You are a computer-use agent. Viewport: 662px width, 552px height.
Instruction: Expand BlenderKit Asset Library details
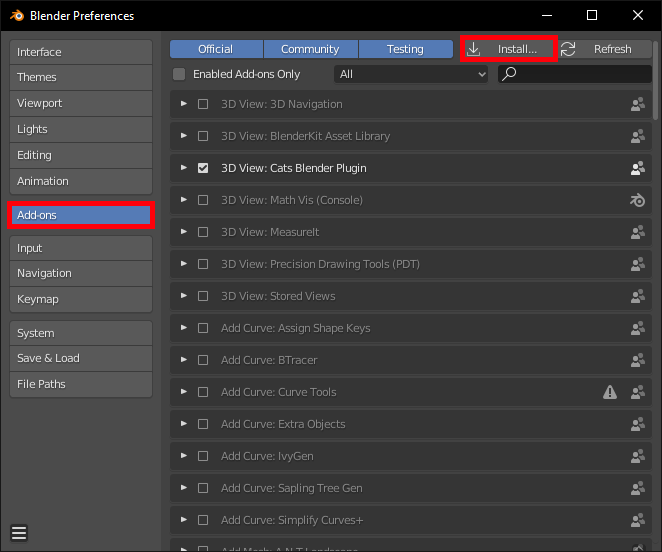(x=184, y=136)
